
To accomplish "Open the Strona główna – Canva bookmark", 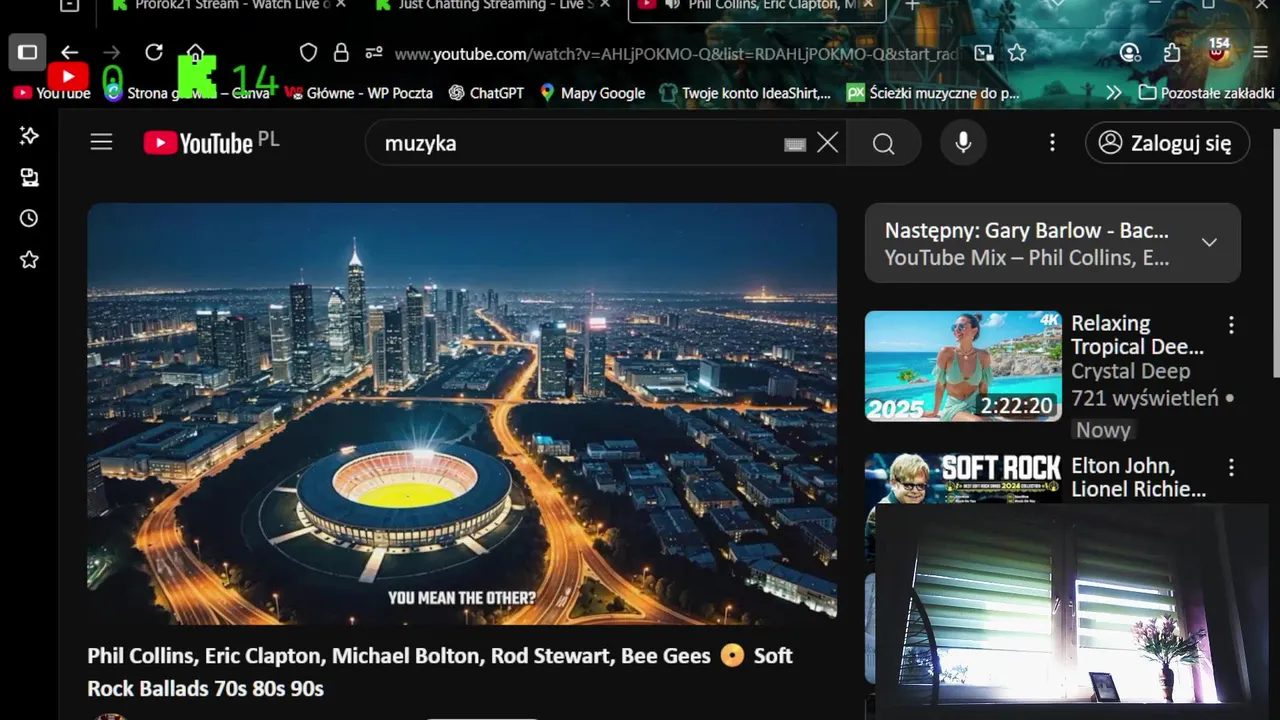I will point(187,93).
